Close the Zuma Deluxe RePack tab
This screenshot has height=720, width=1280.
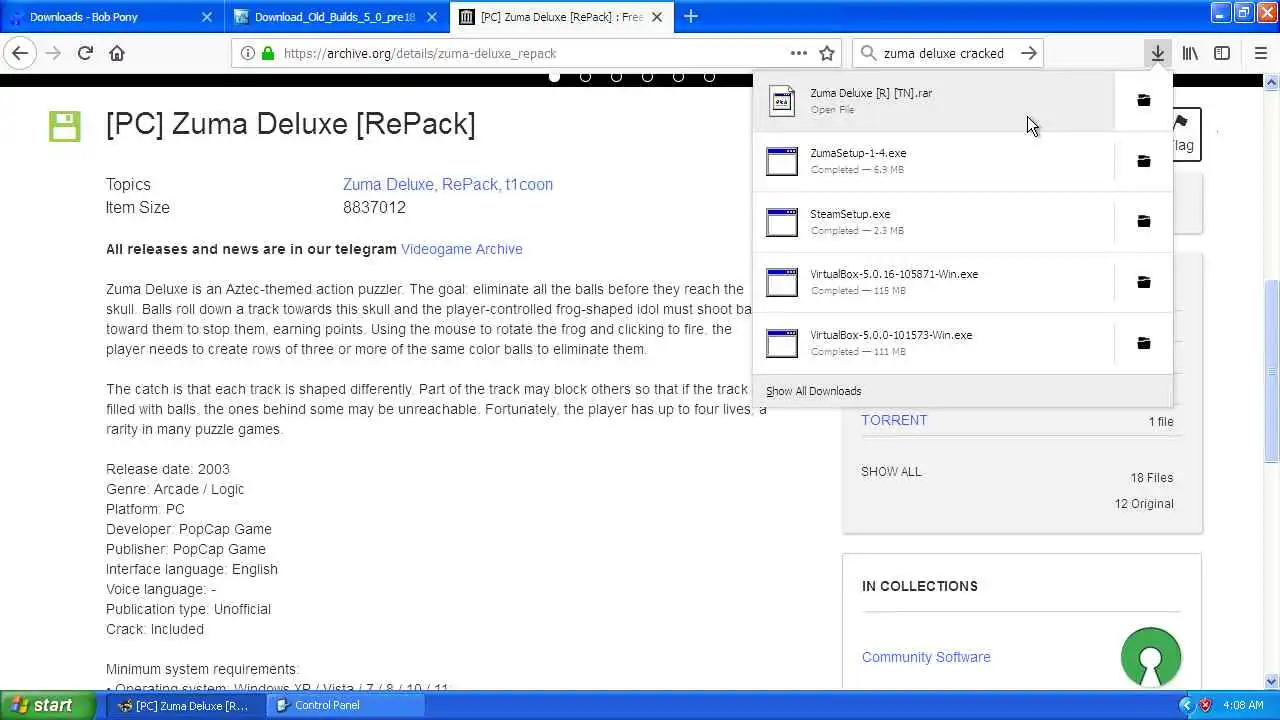point(657,17)
